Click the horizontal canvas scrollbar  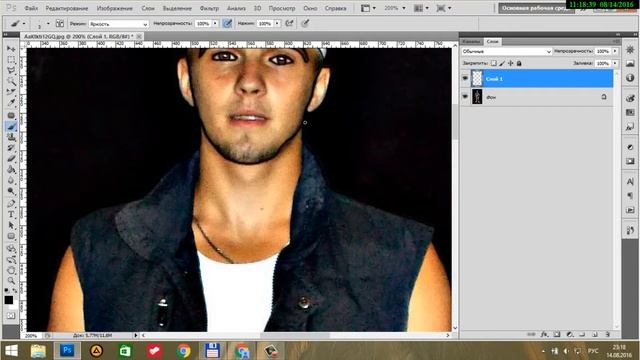tap(295, 335)
